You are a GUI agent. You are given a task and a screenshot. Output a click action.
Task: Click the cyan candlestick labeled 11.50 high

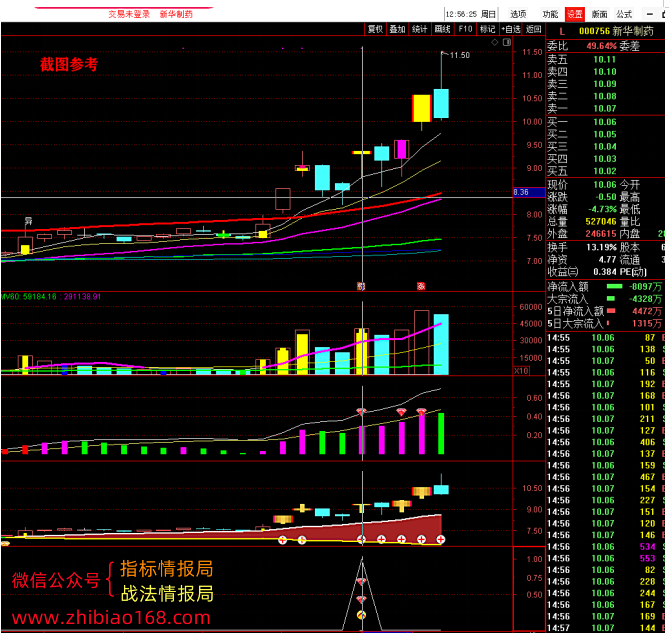pos(441,103)
